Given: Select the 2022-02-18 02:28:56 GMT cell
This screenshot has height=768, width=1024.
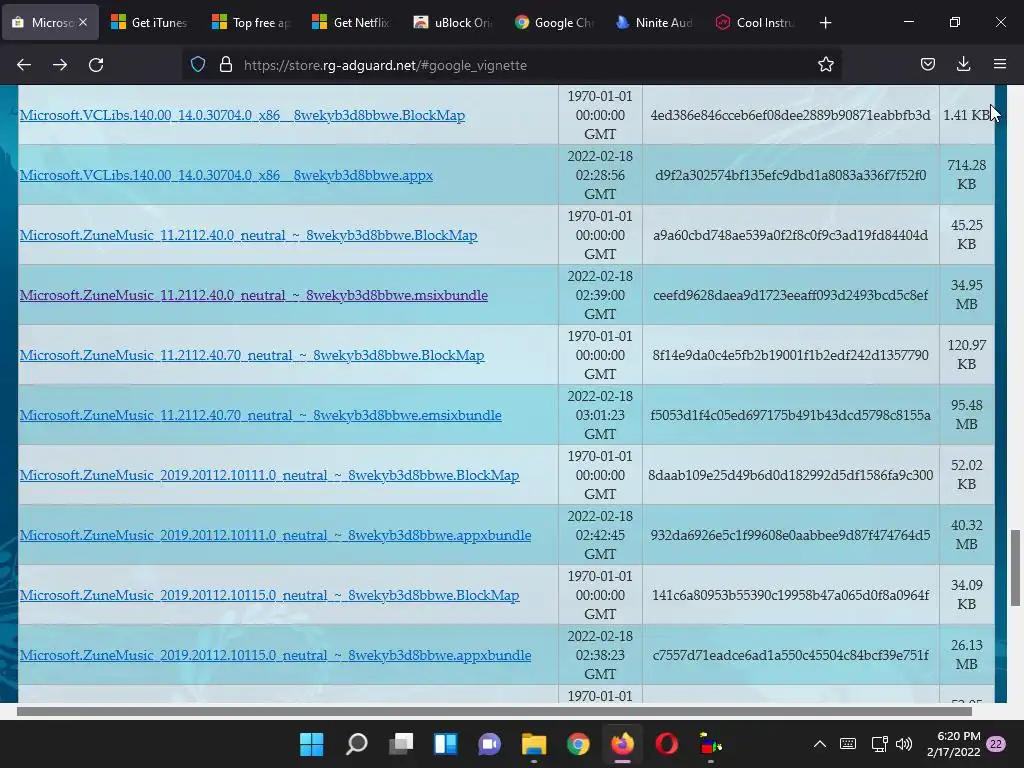Looking at the screenshot, I should [x=600, y=175].
